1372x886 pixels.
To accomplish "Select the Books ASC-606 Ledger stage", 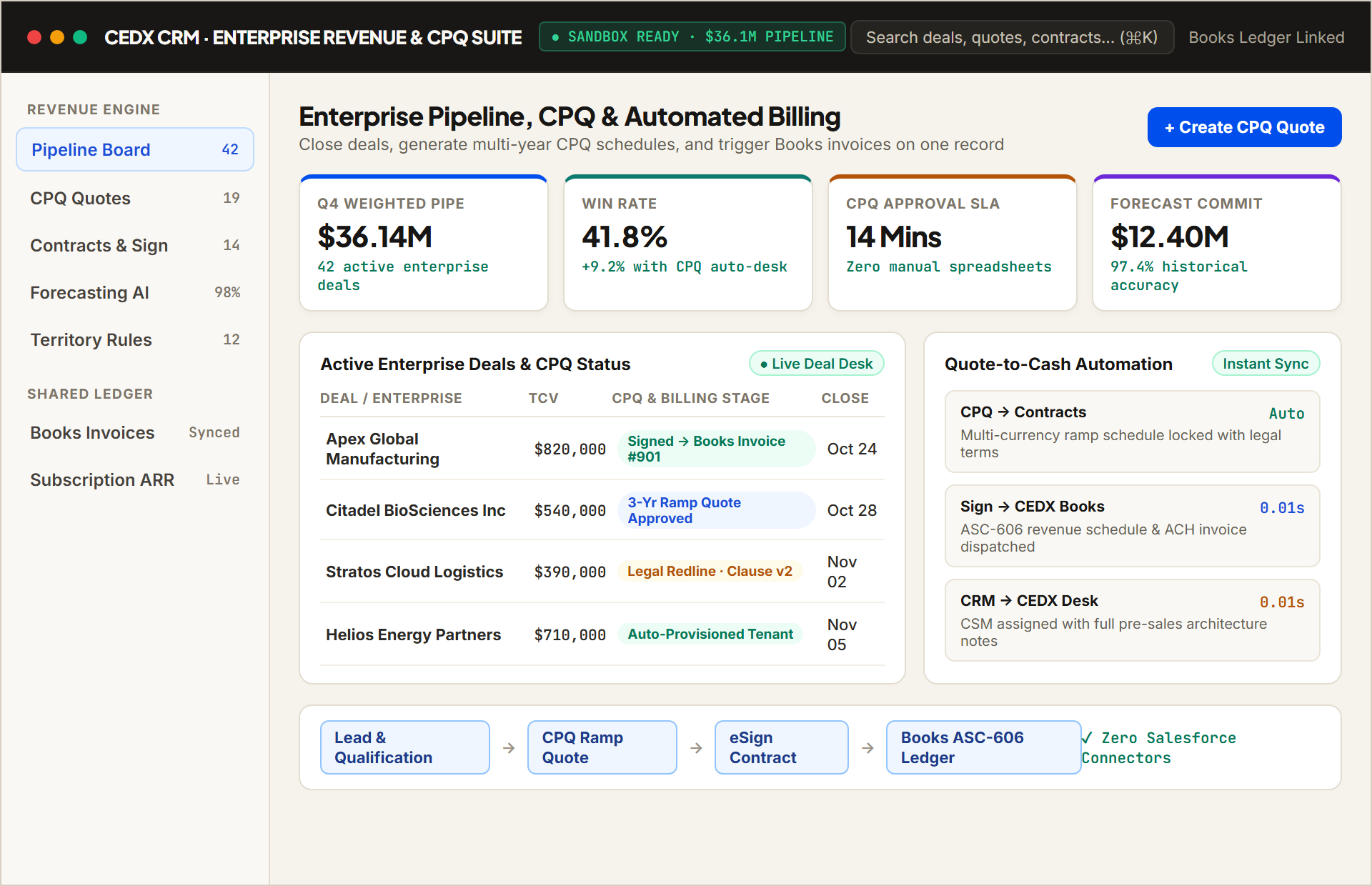I will point(983,747).
